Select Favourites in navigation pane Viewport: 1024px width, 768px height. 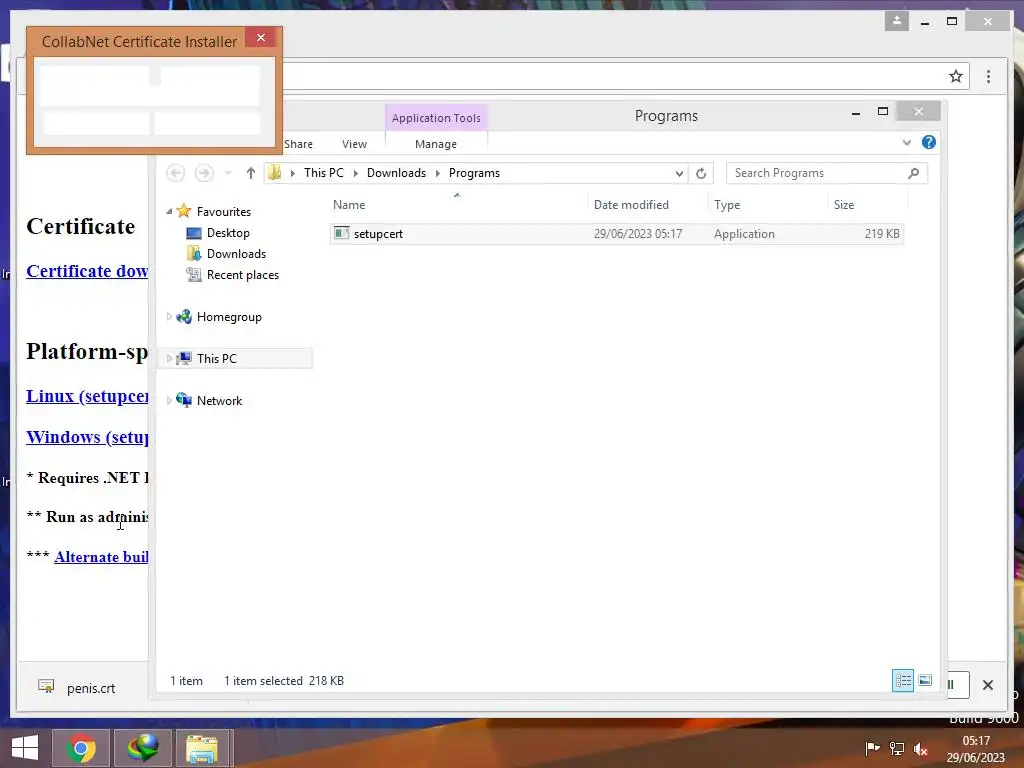pos(223,212)
